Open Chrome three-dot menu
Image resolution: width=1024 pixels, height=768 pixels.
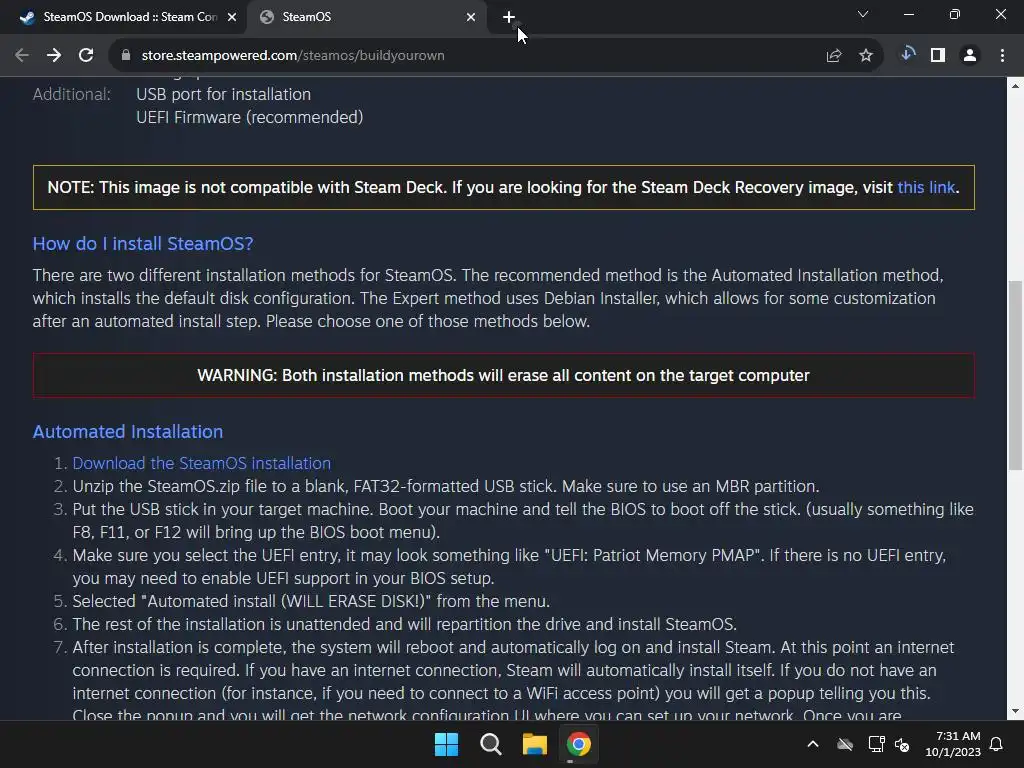1002,56
